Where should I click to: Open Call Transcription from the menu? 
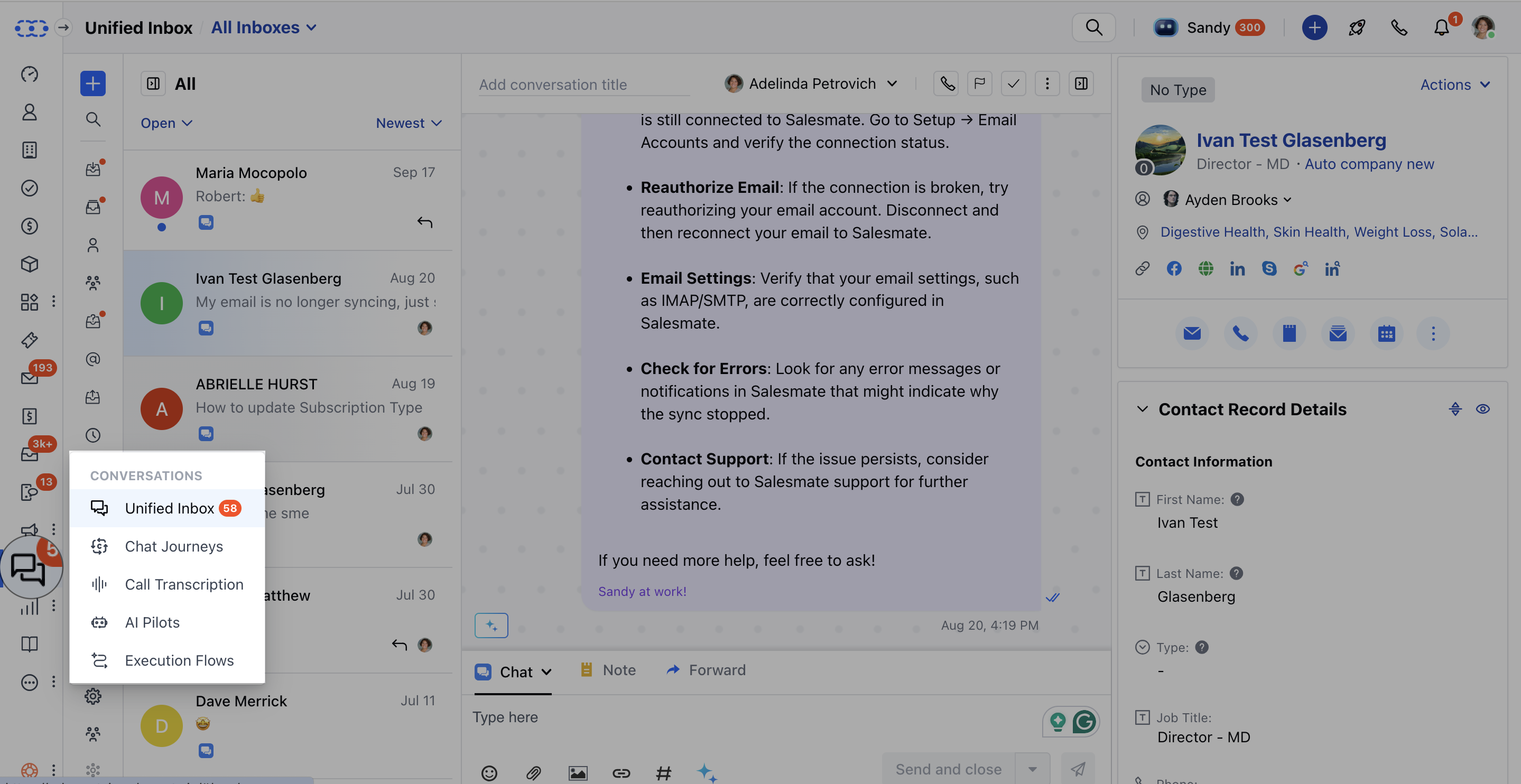pyautogui.click(x=167, y=584)
